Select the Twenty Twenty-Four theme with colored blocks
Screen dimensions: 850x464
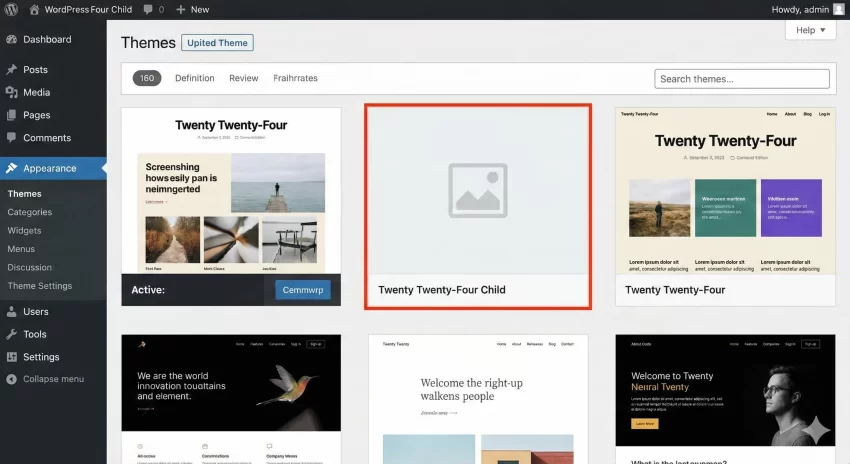point(725,207)
